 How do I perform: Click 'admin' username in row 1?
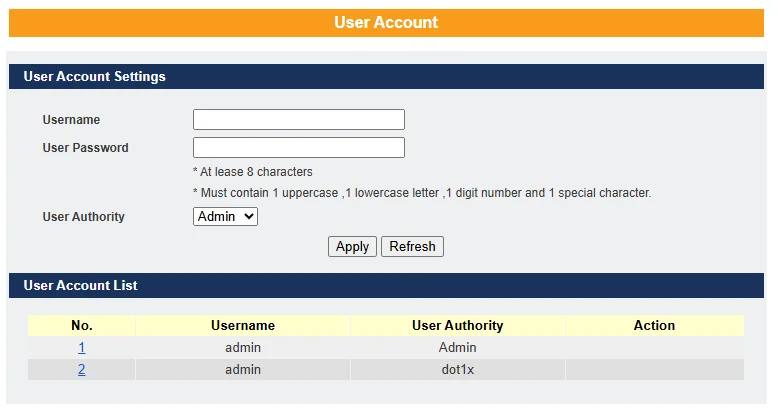pos(243,348)
